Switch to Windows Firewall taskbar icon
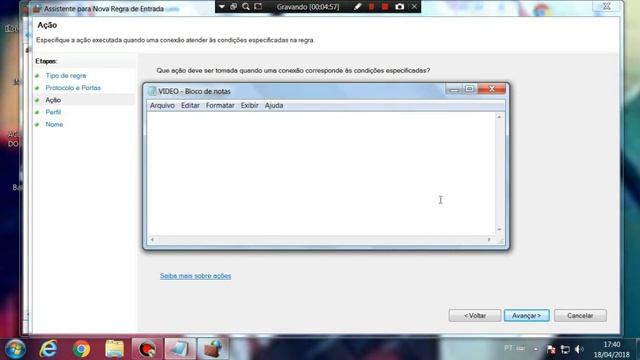Image resolution: width=640 pixels, height=360 pixels. 213,349
